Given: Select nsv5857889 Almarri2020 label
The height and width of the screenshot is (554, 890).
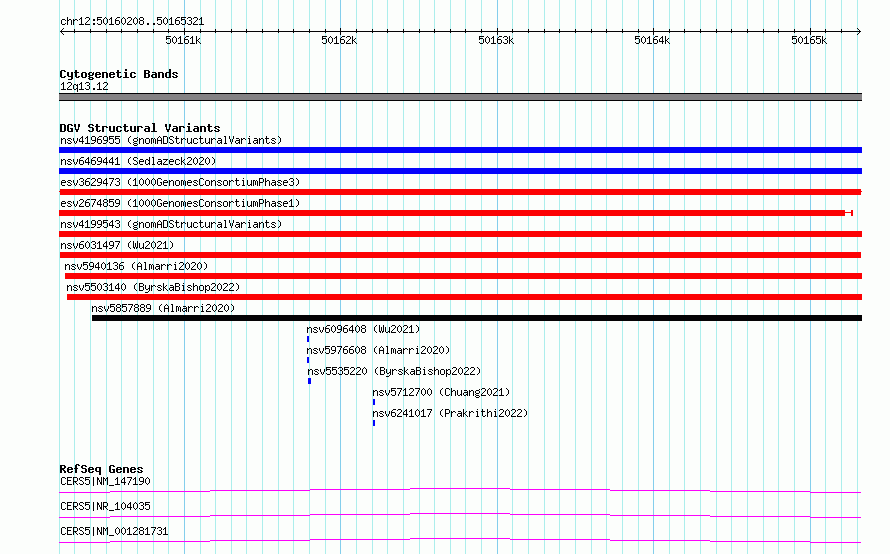Looking at the screenshot, I should [x=163, y=308].
